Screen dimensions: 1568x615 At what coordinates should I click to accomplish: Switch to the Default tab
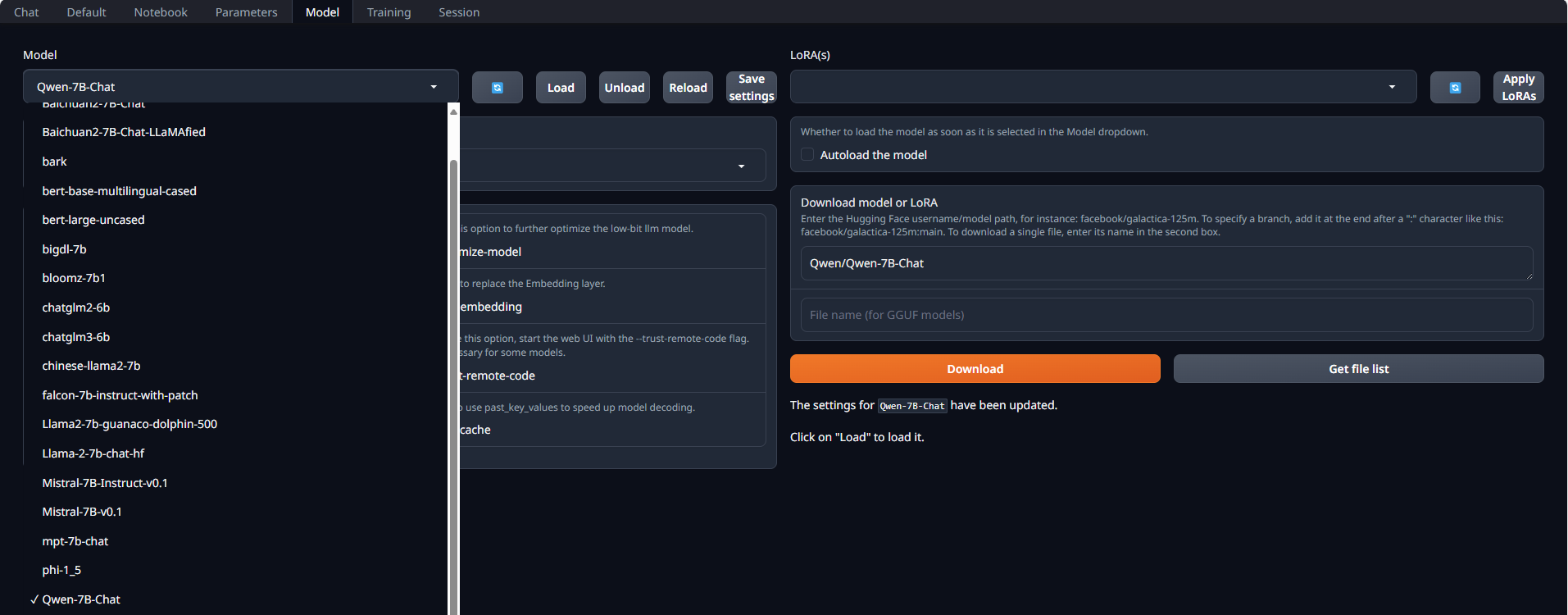[86, 12]
